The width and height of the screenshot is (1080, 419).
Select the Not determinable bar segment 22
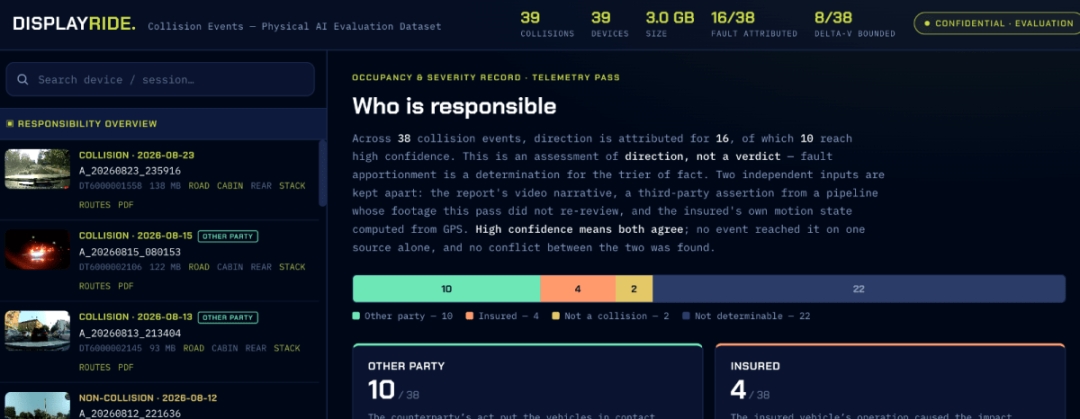(859, 289)
